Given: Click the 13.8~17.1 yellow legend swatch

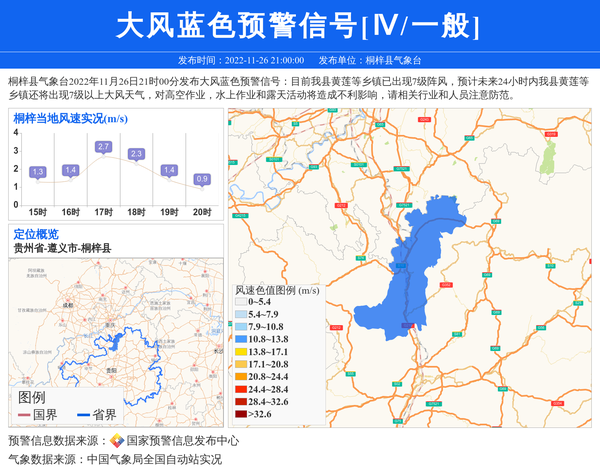Looking at the screenshot, I should click(x=240, y=352).
